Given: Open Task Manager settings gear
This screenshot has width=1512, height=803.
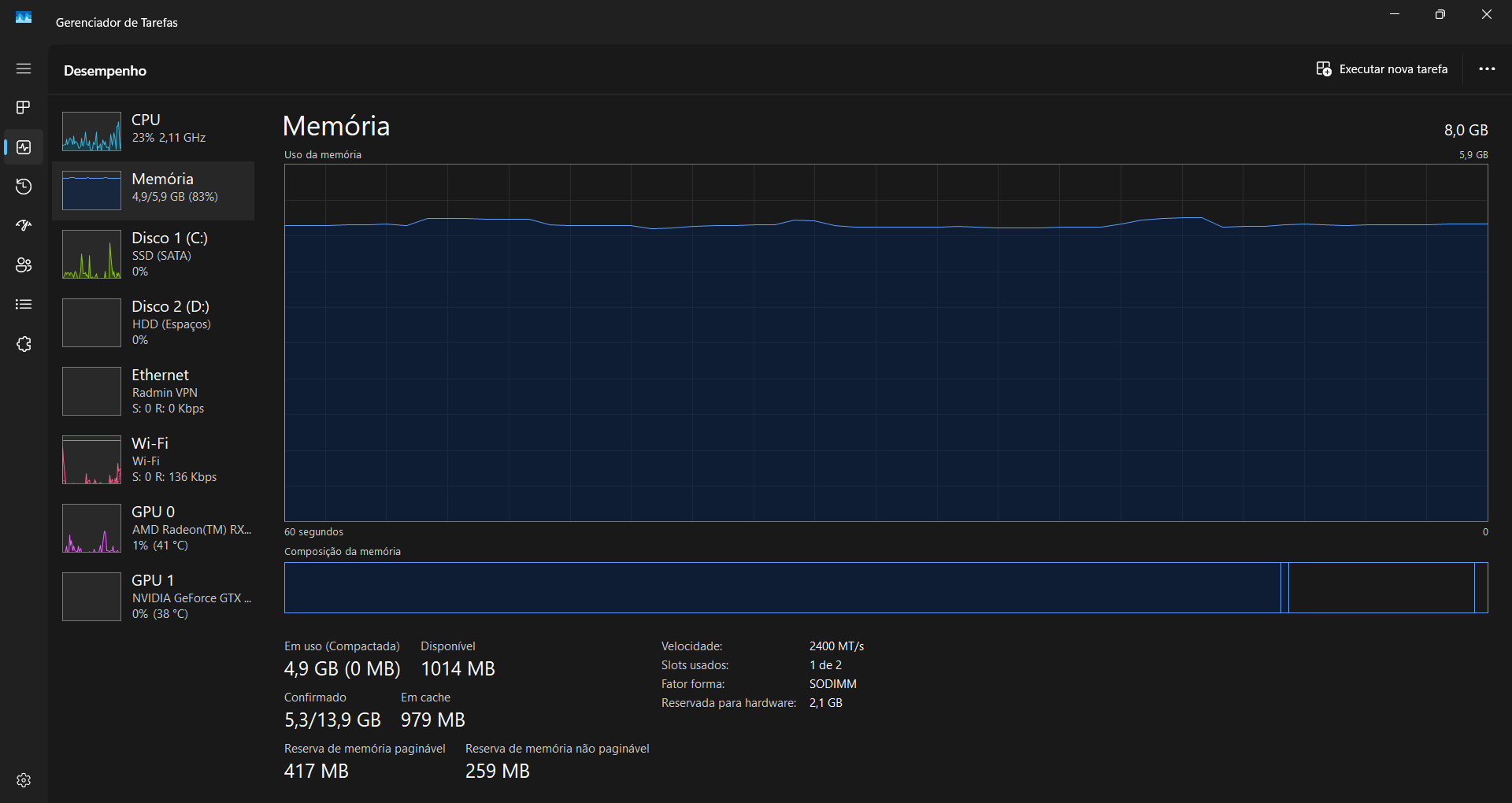Looking at the screenshot, I should click(x=24, y=780).
